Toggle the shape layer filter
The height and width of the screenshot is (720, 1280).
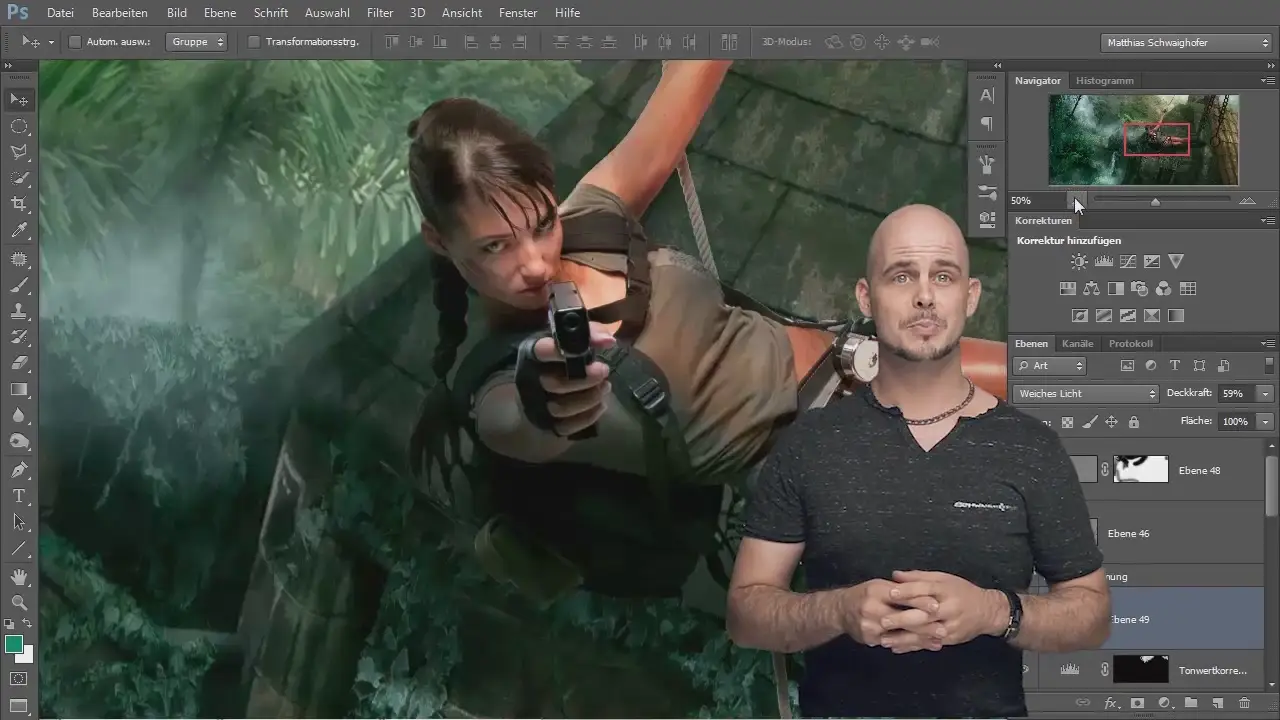(1199, 366)
